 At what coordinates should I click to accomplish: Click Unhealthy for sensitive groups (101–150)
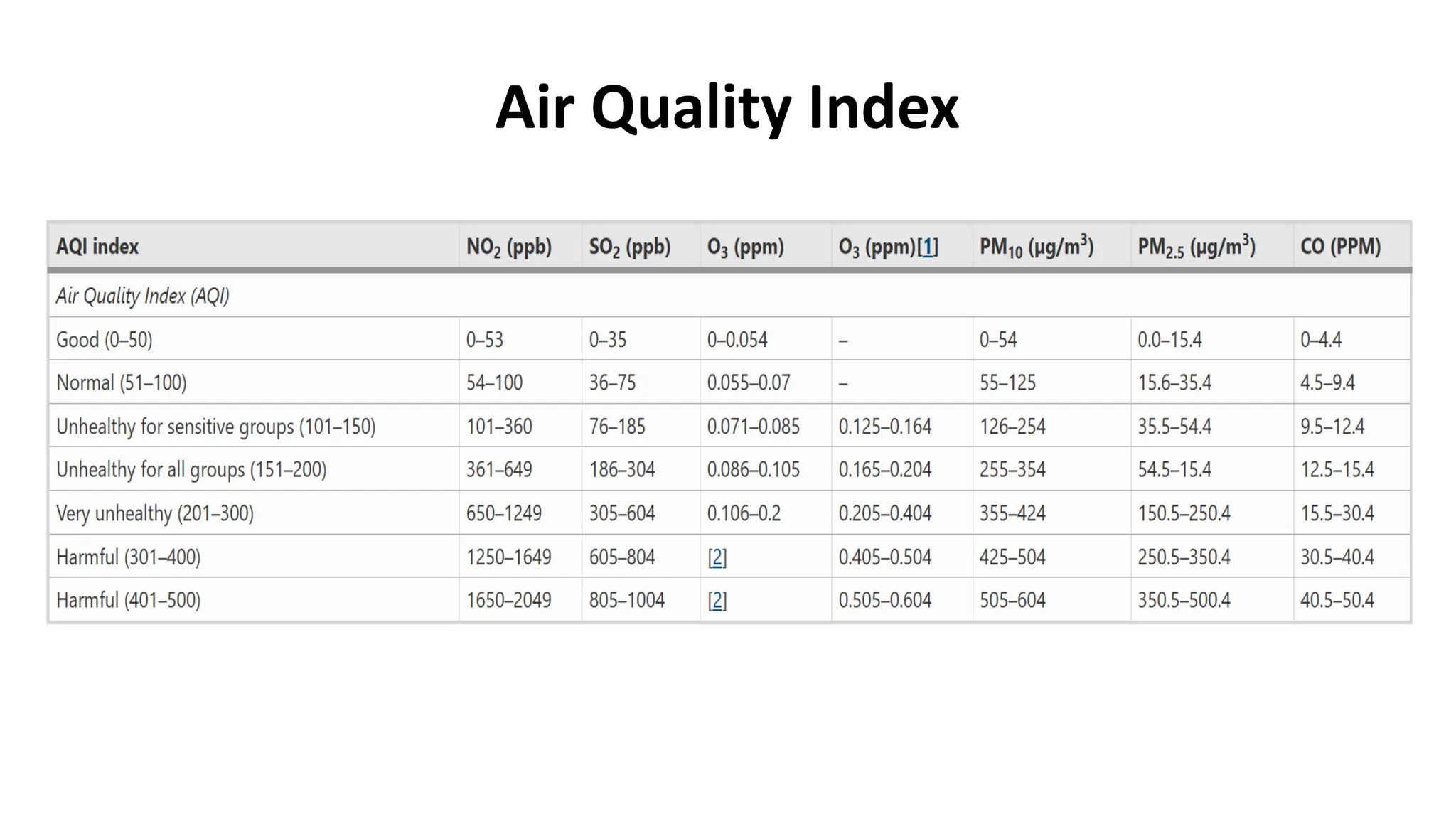(216, 427)
